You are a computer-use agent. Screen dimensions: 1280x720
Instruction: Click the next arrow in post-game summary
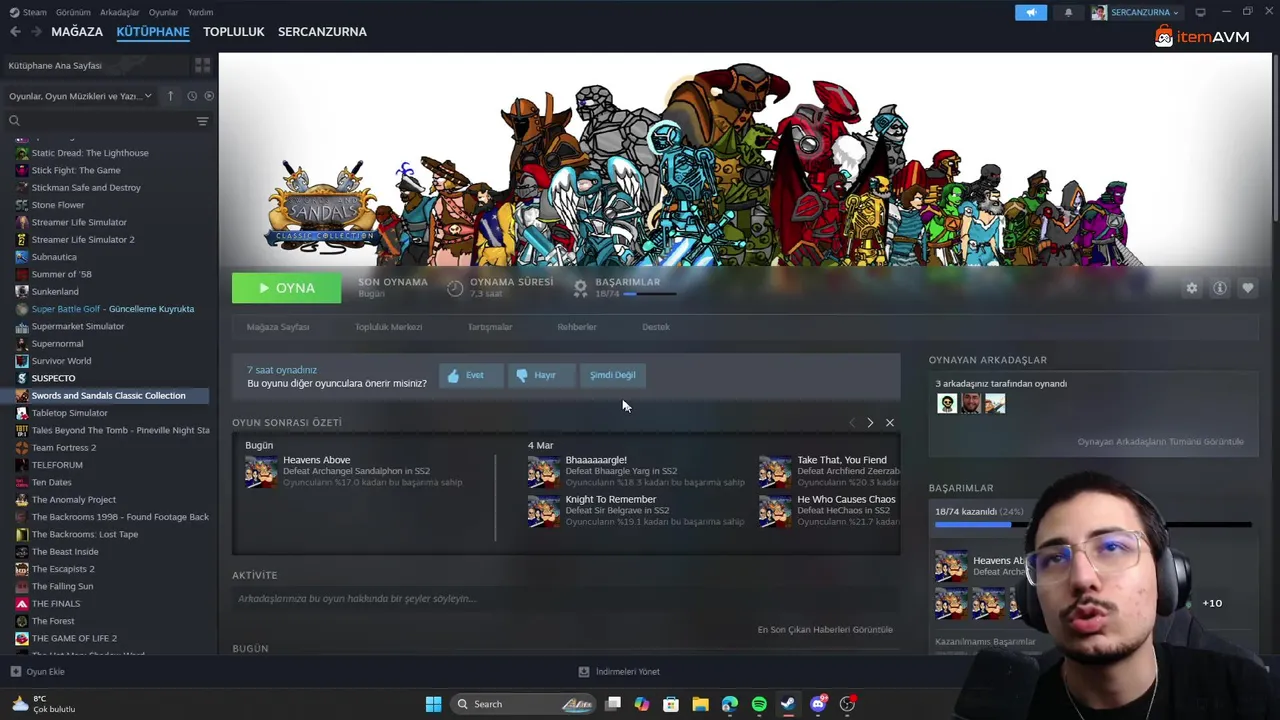tap(870, 423)
